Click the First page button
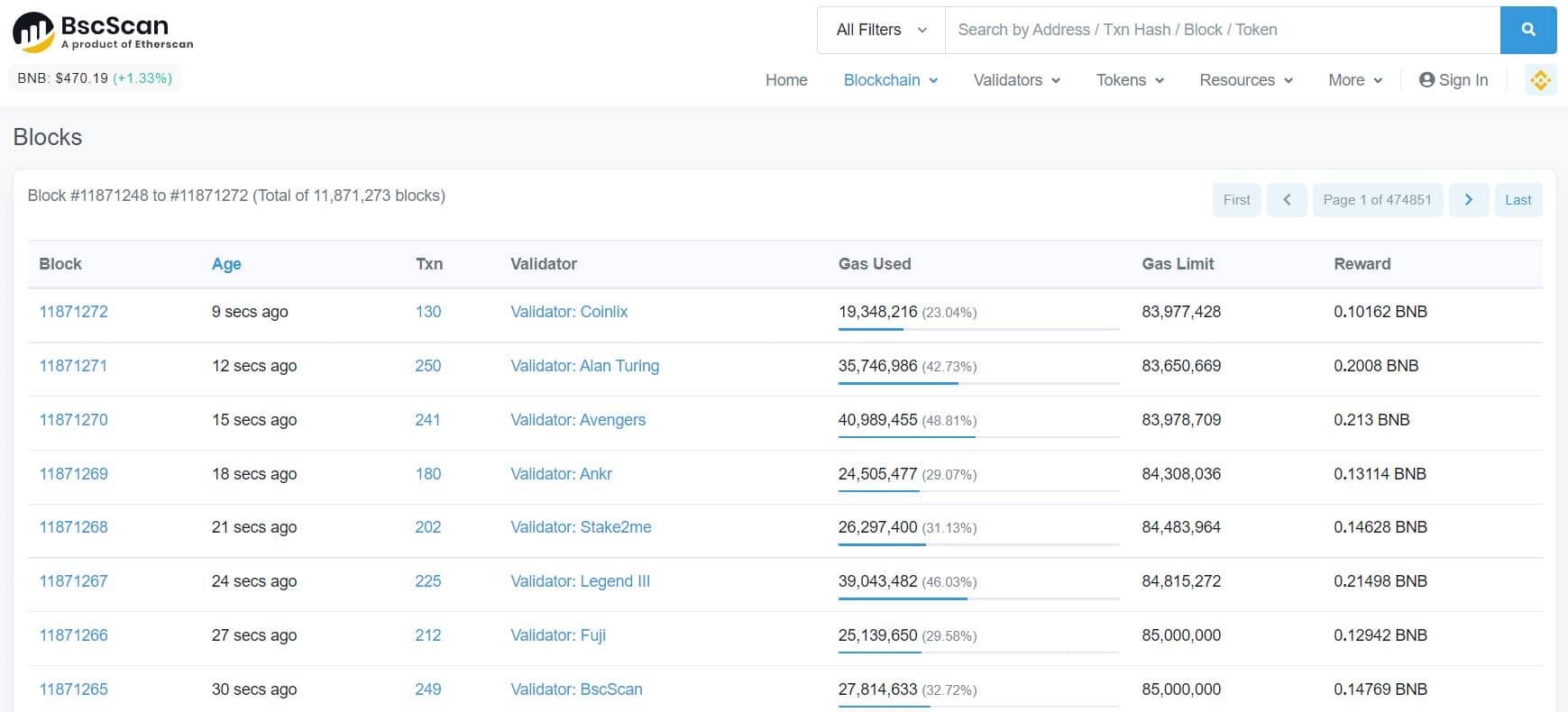The height and width of the screenshot is (712, 1568). point(1236,200)
